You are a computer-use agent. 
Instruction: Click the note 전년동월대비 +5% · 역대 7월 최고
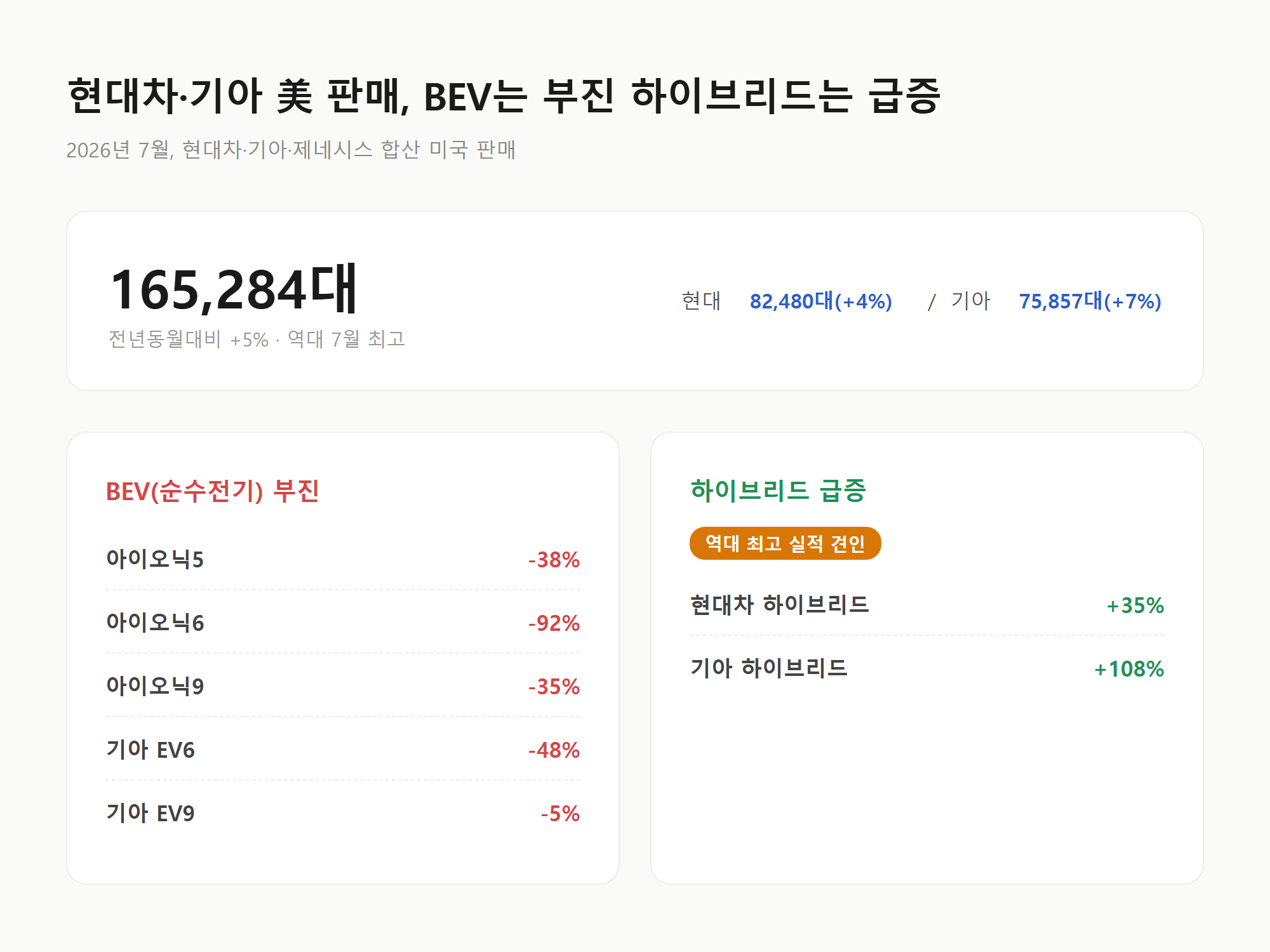257,339
